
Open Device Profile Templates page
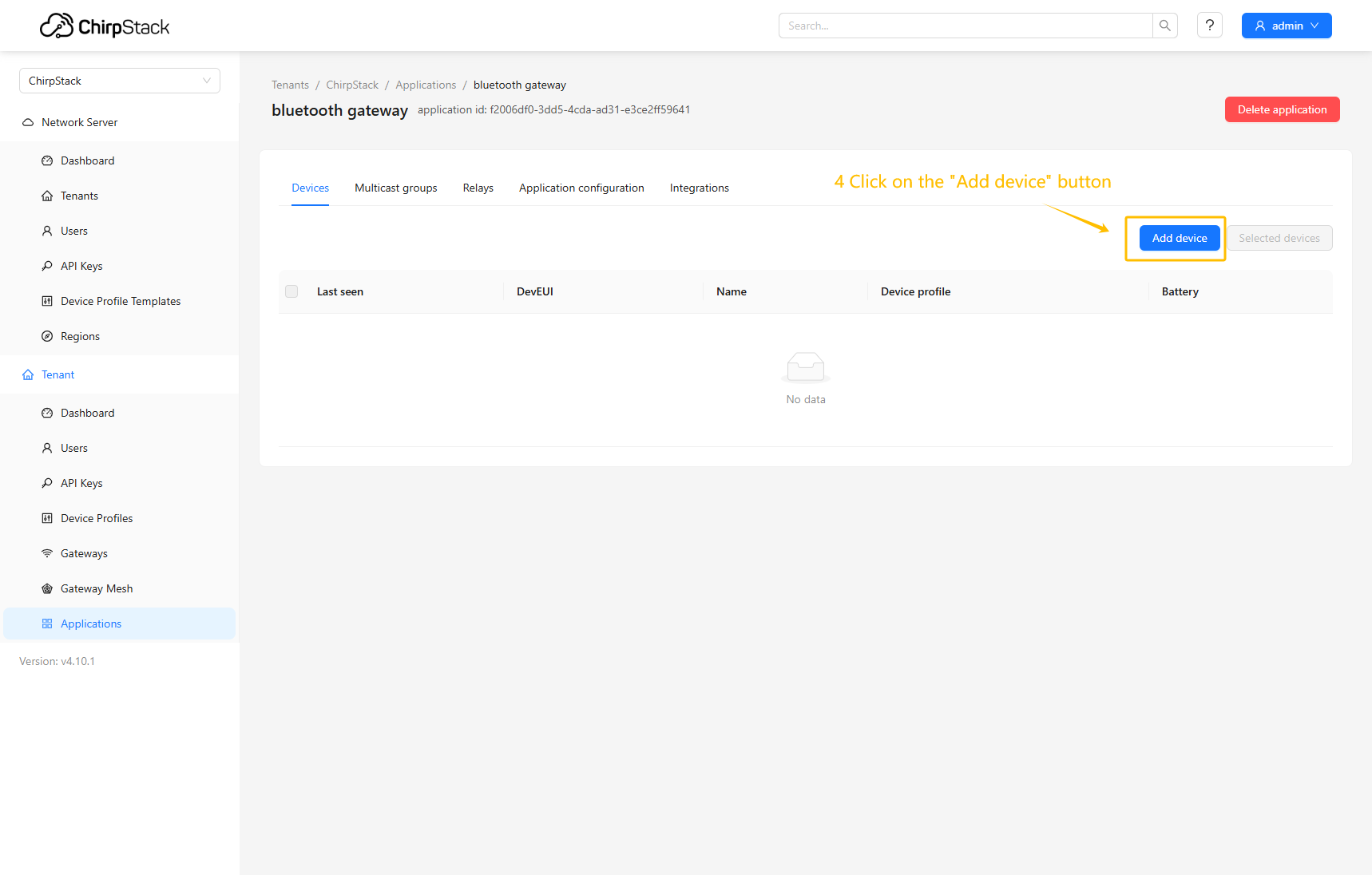121,301
